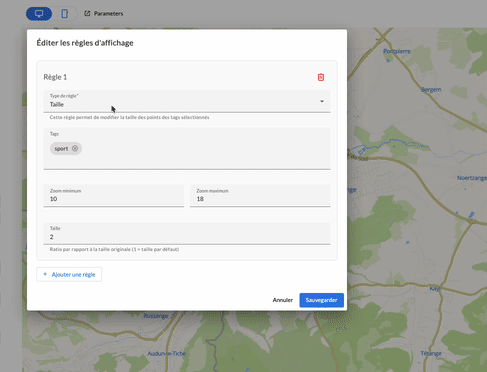The image size is (487, 372).
Task: Save the rules with Sauvegarder
Action: pos(321,300)
